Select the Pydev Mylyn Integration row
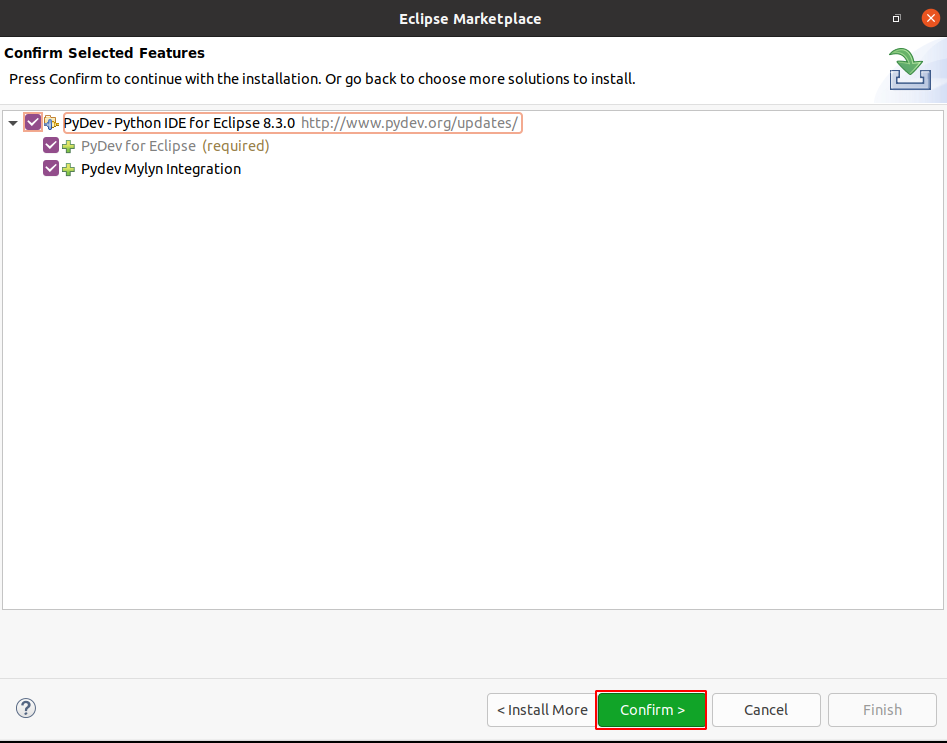This screenshot has height=743, width=947. 161,169
